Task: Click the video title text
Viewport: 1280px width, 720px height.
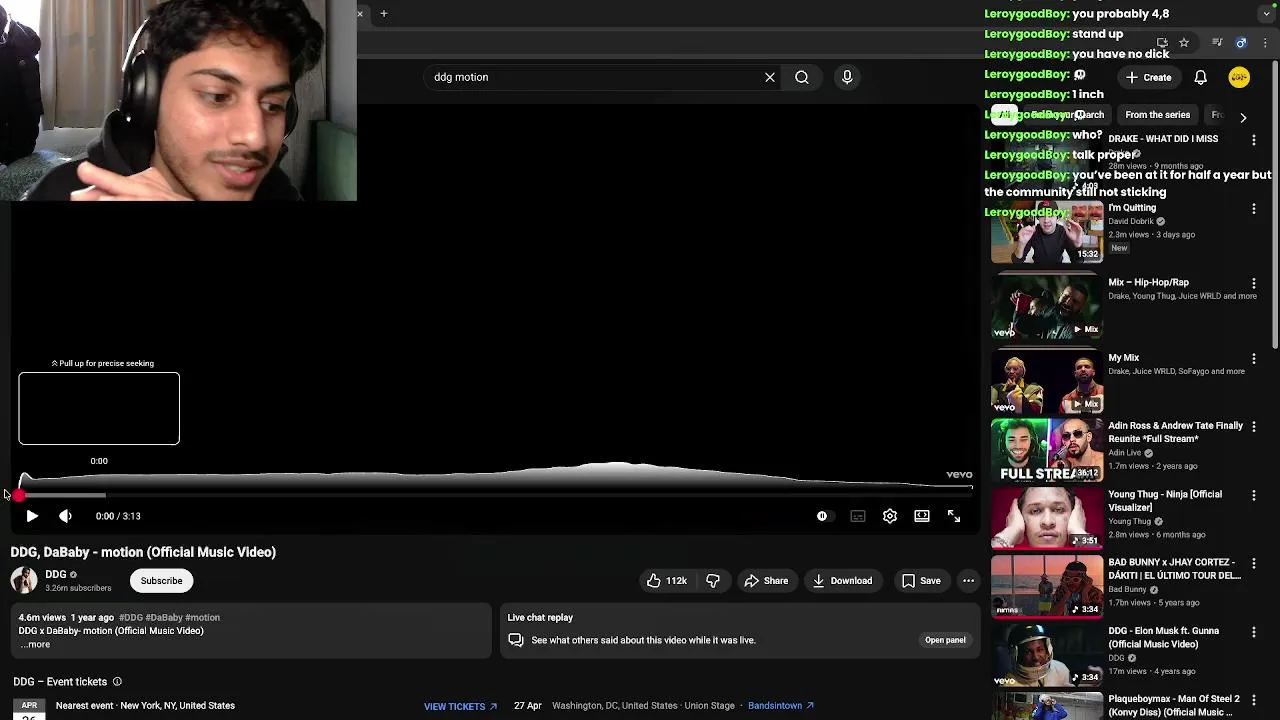Action: point(143,552)
